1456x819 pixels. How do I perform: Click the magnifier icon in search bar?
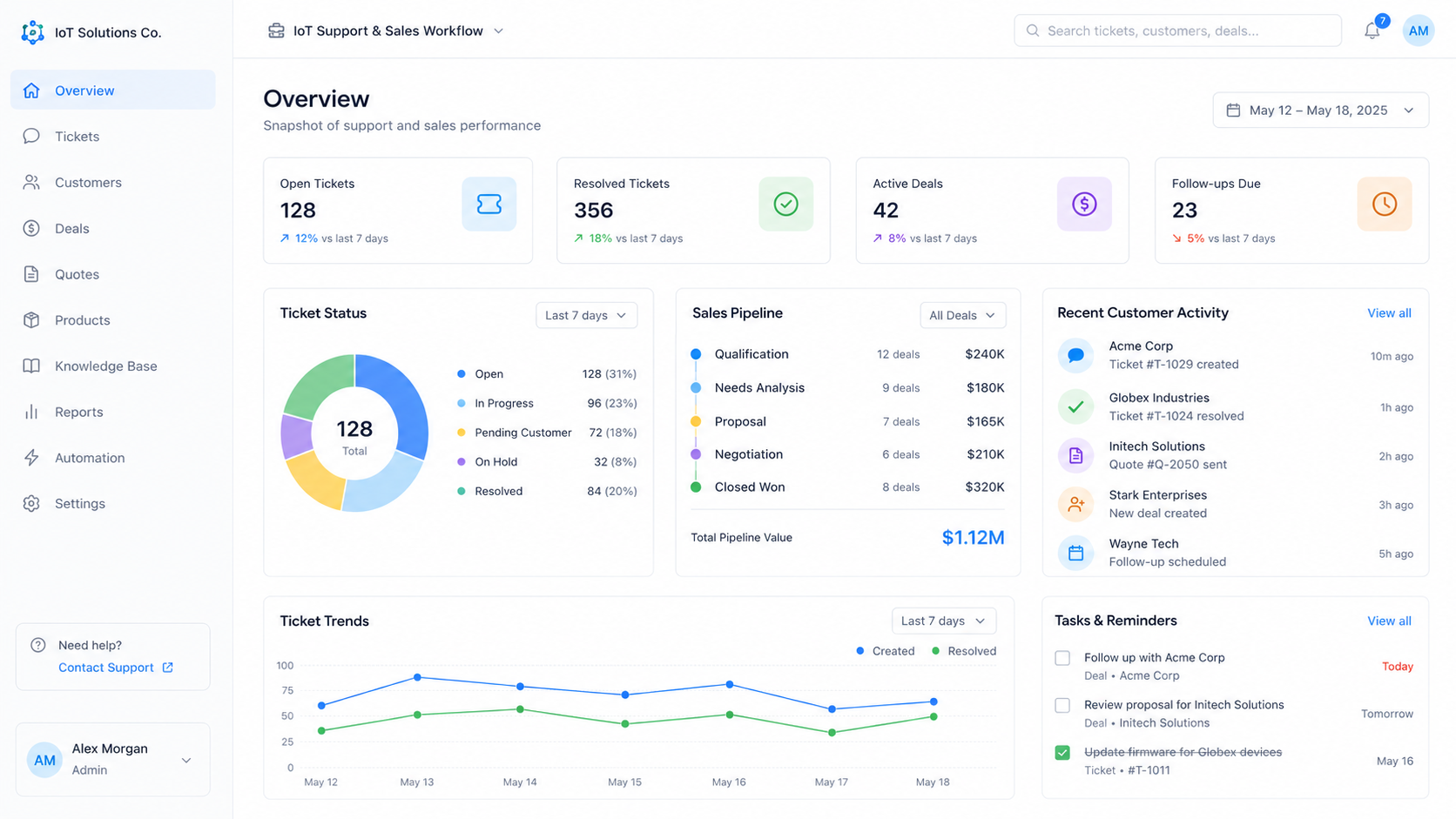click(1033, 30)
